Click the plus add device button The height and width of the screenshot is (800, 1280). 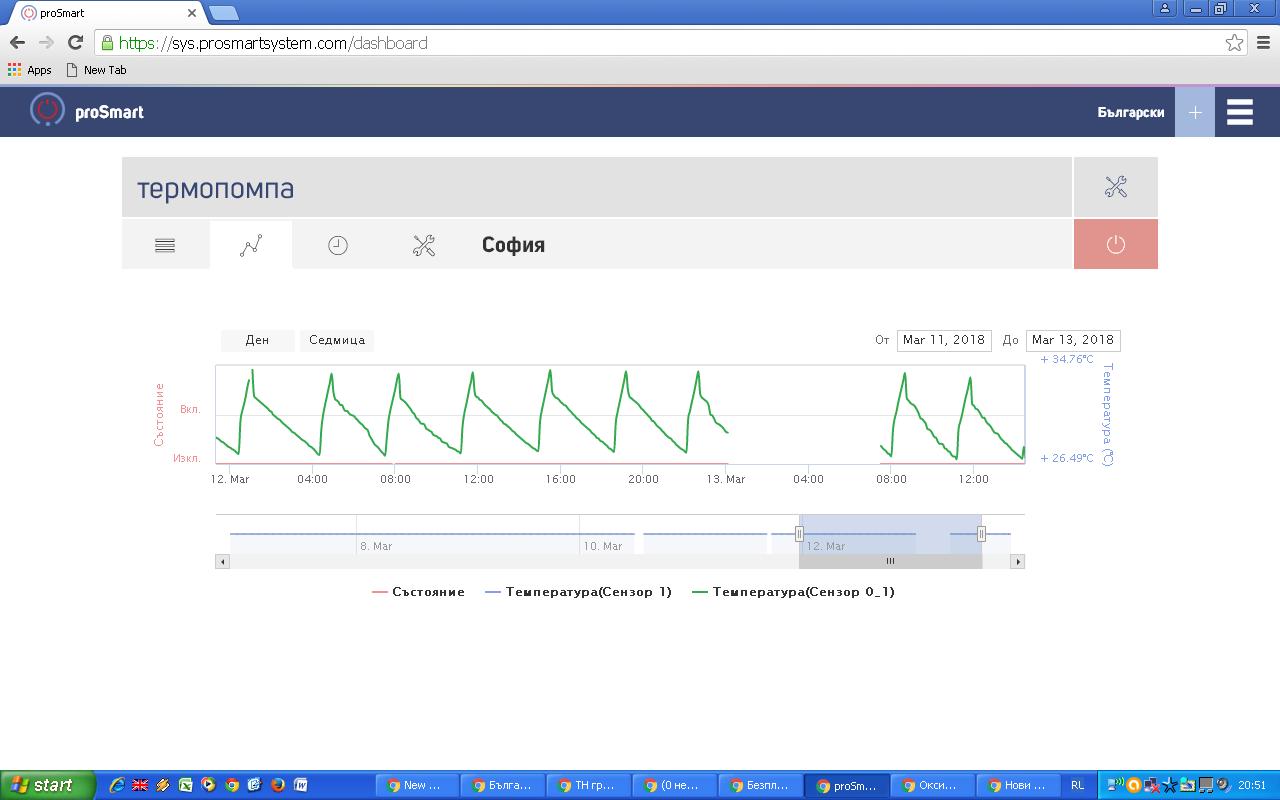click(x=1194, y=112)
